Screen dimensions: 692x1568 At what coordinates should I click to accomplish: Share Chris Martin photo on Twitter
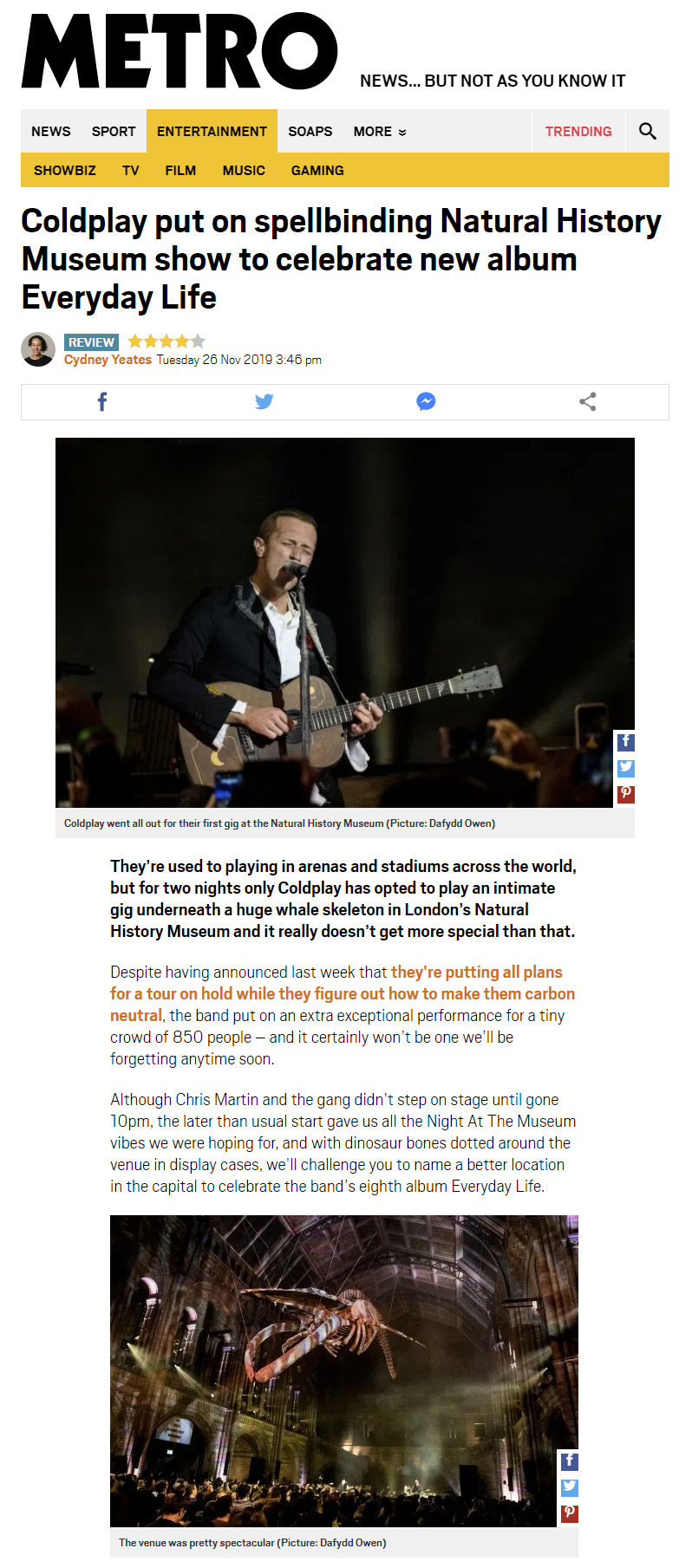click(625, 768)
